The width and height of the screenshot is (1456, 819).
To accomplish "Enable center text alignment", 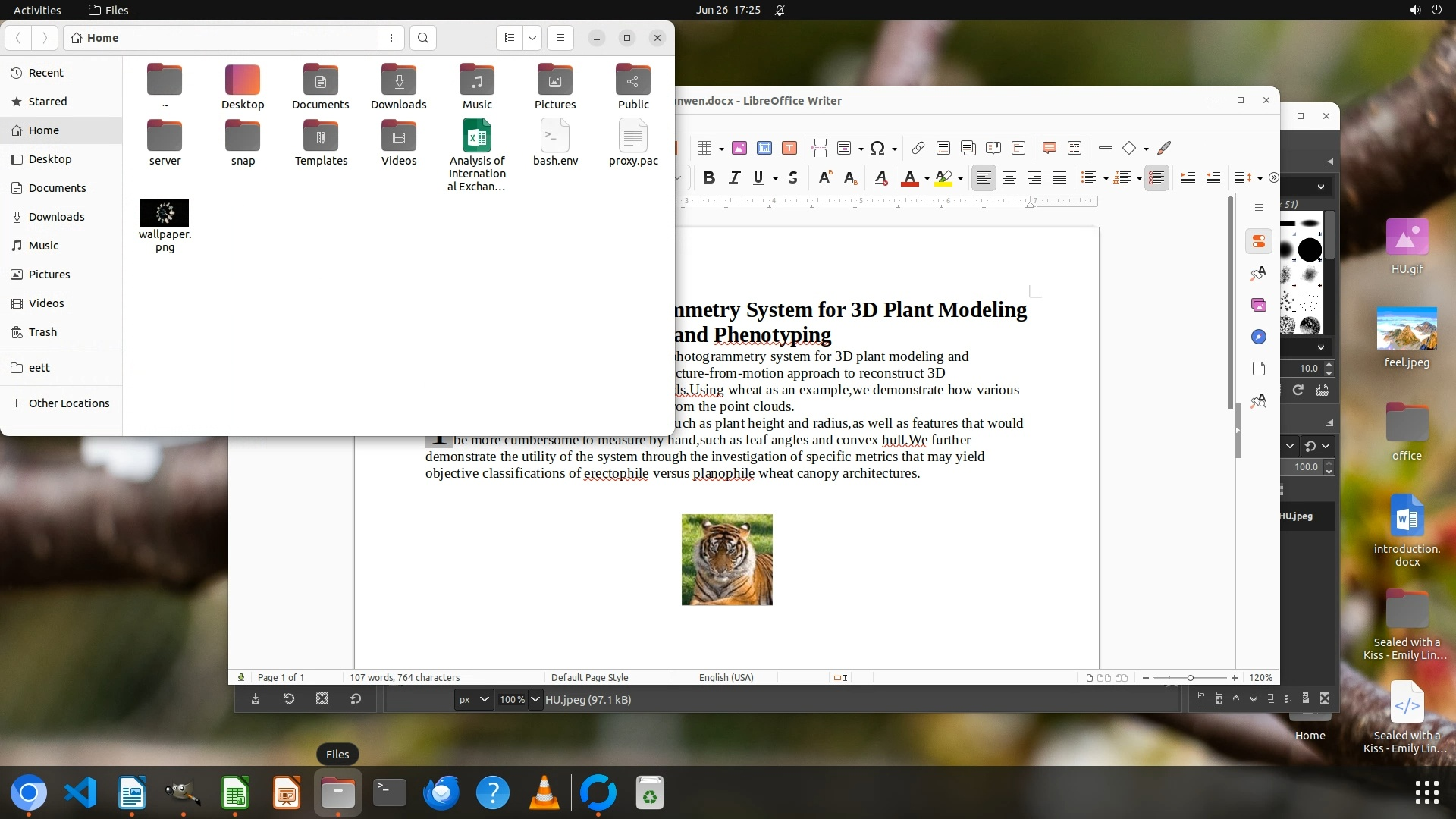I will click(x=1009, y=177).
